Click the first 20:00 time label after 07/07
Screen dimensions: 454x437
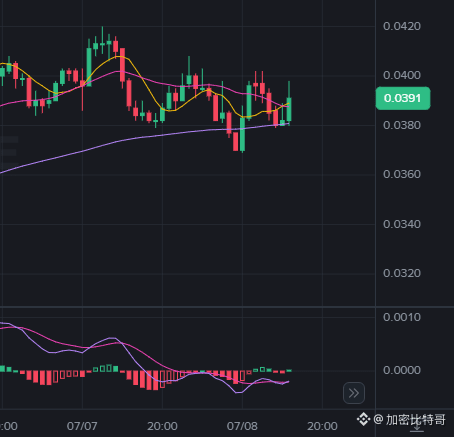(162, 426)
